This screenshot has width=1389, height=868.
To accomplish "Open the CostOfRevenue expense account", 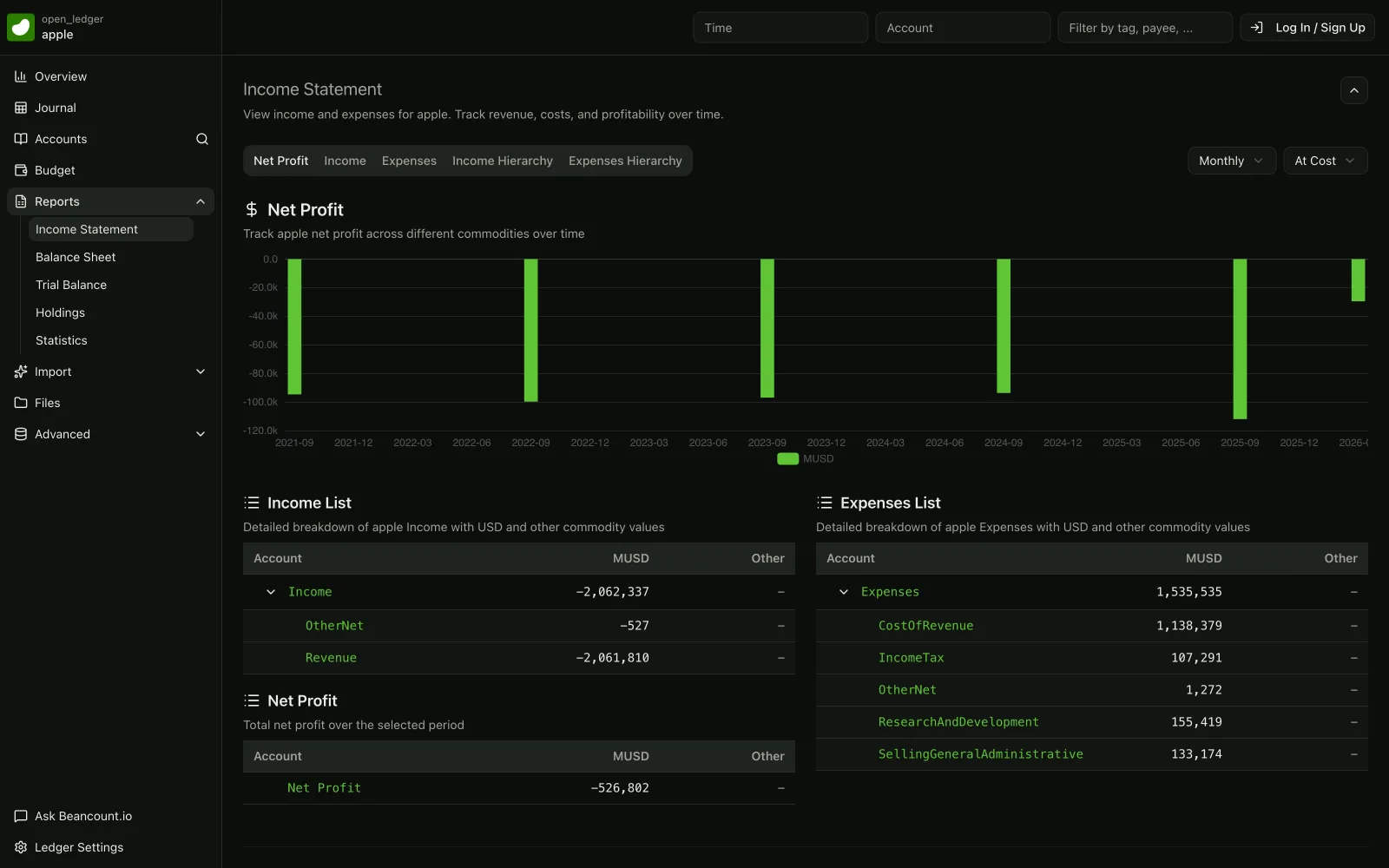I will pyautogui.click(x=925, y=626).
